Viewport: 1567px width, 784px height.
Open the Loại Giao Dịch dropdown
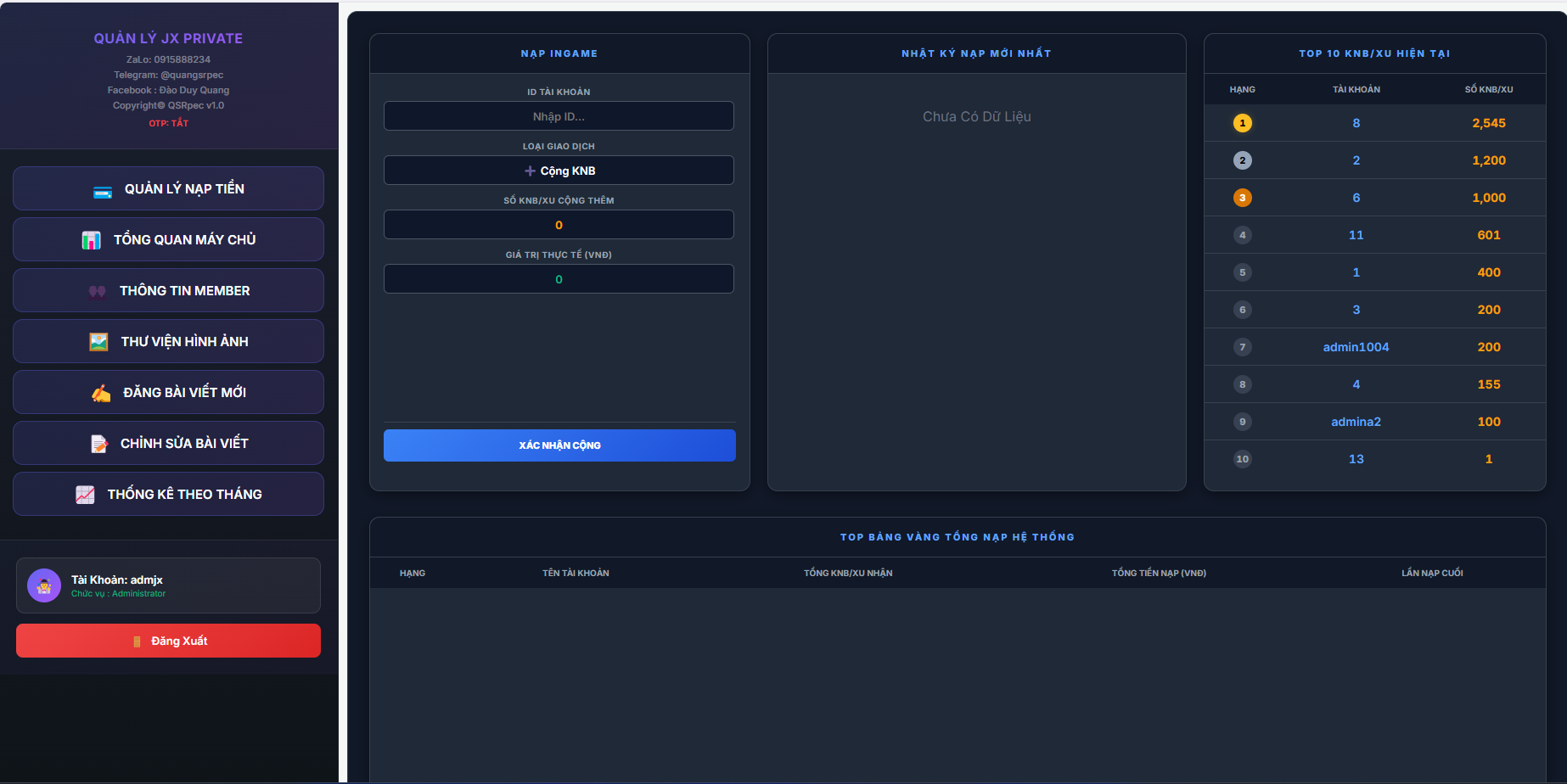559,171
